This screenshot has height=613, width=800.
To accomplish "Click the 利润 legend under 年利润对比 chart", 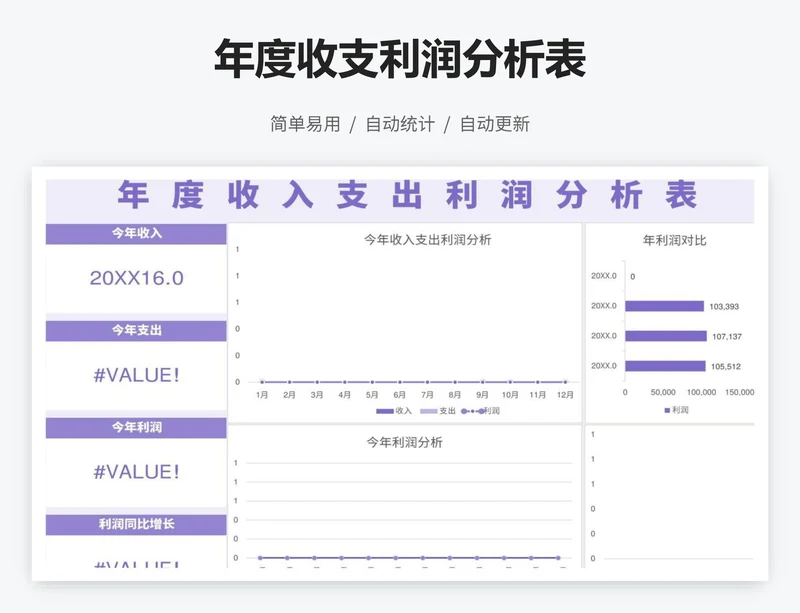I will coord(677,410).
